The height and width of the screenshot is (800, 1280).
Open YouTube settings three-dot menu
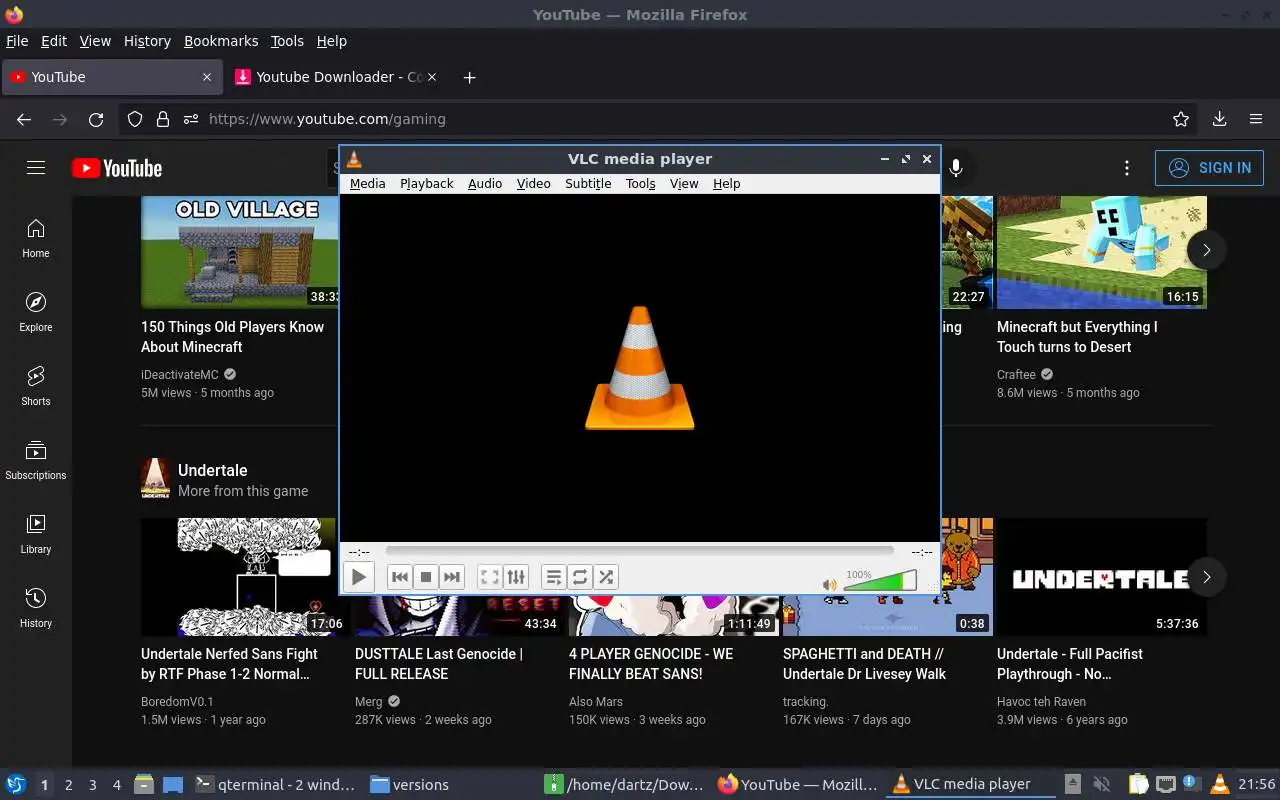coord(1127,168)
